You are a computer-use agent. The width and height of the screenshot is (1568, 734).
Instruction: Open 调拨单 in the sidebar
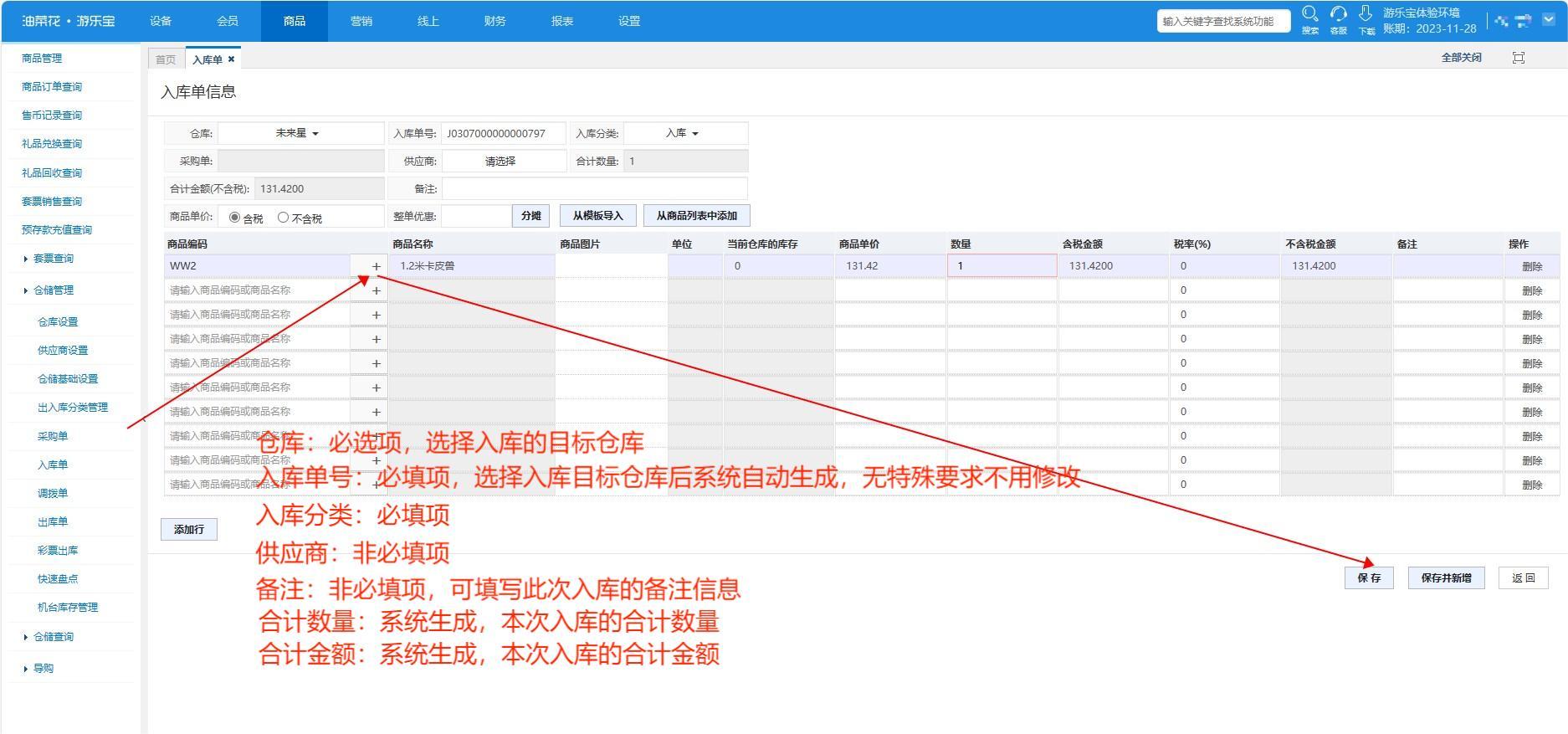point(53,494)
